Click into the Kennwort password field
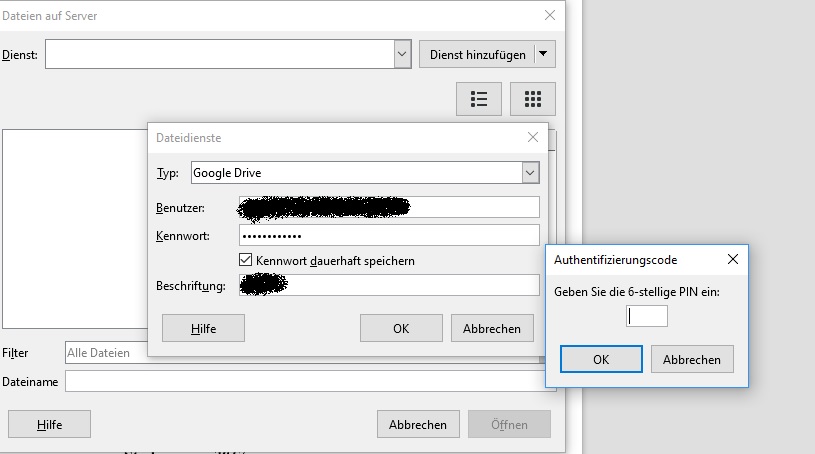Image resolution: width=815 pixels, height=454 pixels. (x=389, y=235)
